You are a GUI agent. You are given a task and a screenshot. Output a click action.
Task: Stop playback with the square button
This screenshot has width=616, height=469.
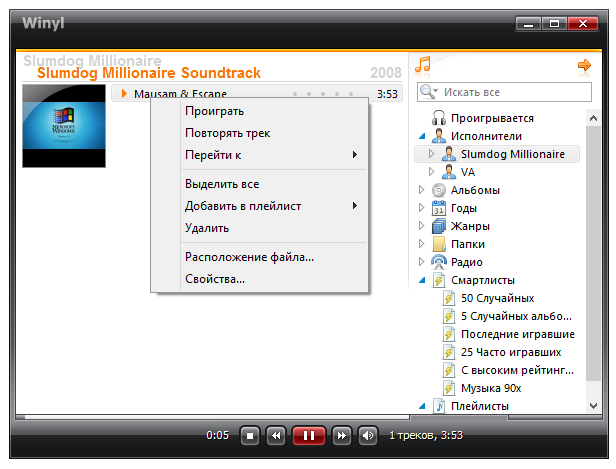[x=250, y=435]
